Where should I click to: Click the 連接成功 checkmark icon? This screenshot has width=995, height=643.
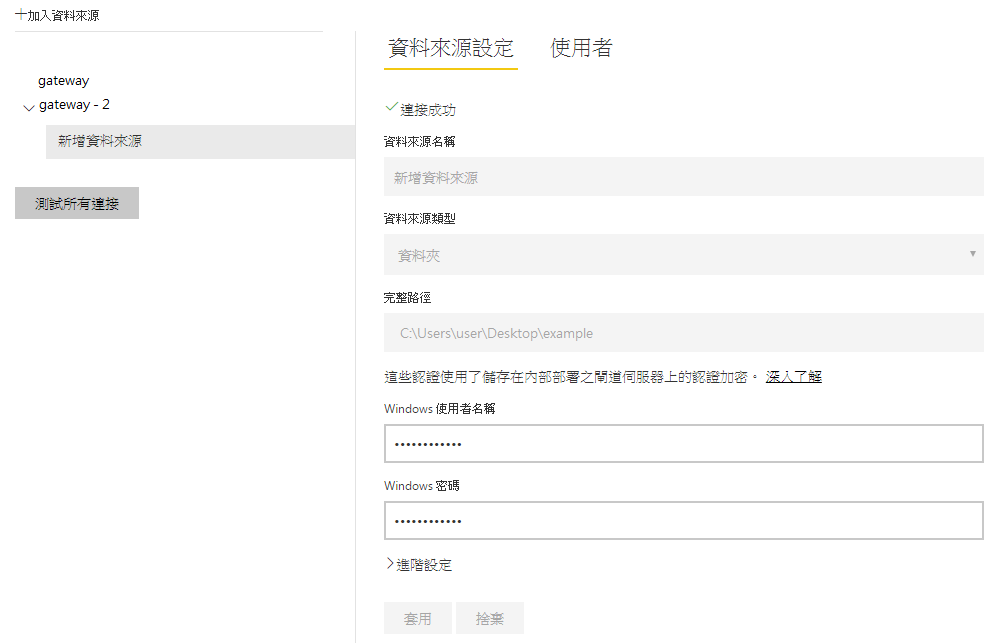tap(391, 108)
